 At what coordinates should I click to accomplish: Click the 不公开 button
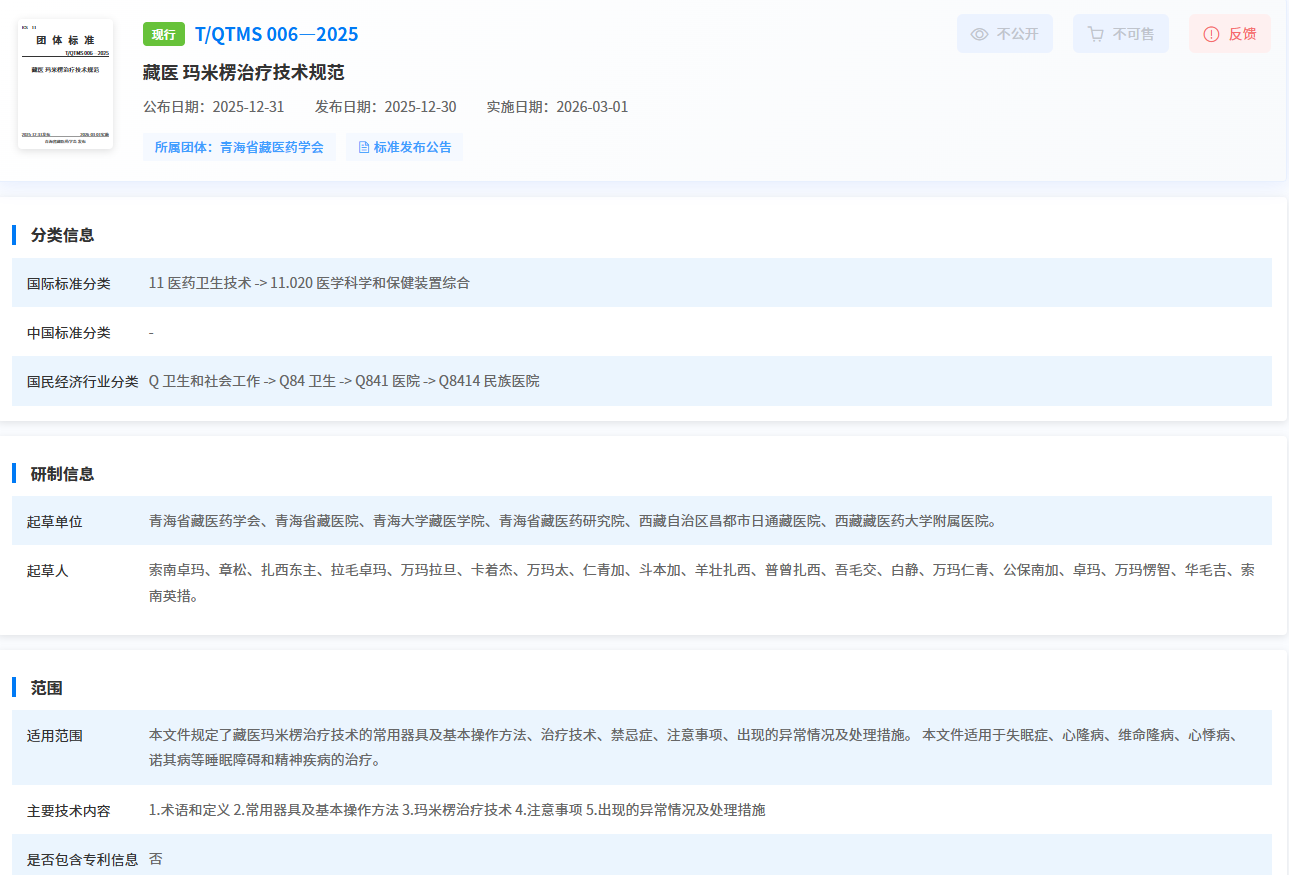click(x=1004, y=34)
